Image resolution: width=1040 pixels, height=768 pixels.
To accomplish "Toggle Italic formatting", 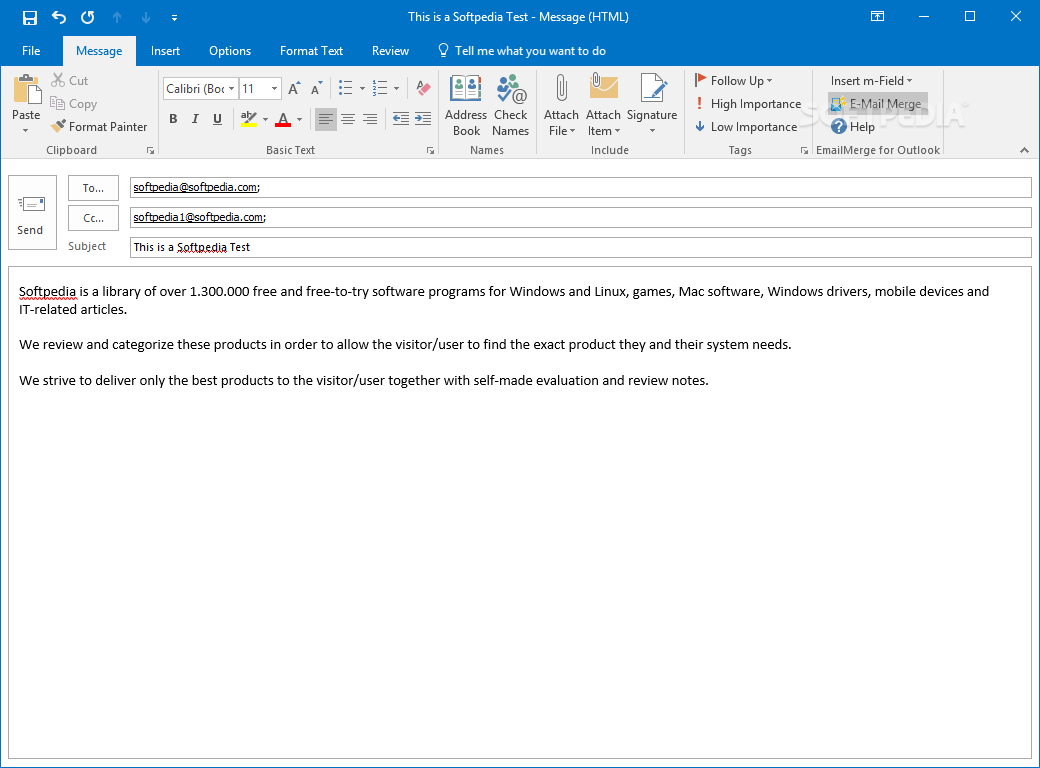I will pyautogui.click(x=195, y=119).
